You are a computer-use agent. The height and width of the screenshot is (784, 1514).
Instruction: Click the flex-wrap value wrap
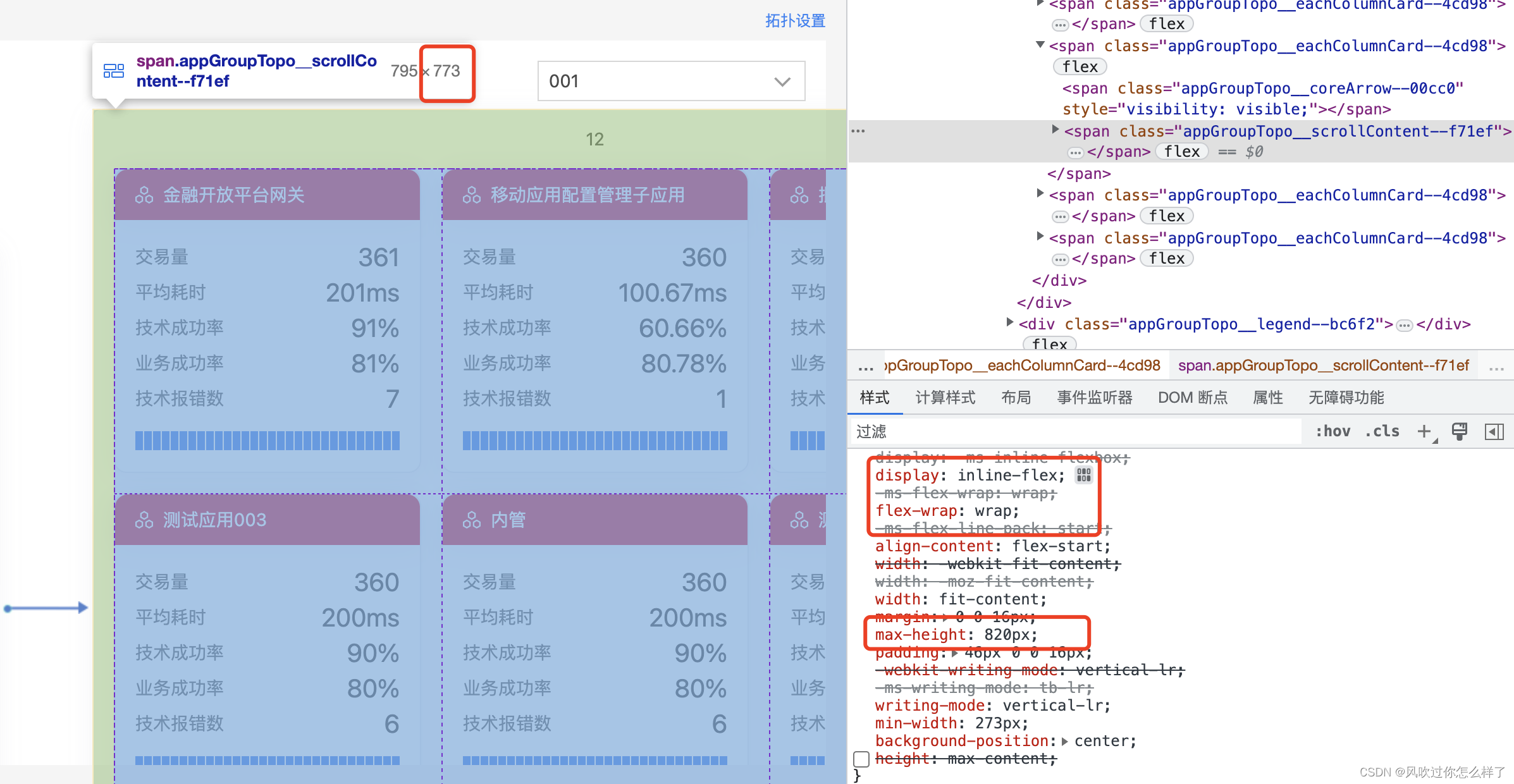tap(992, 511)
